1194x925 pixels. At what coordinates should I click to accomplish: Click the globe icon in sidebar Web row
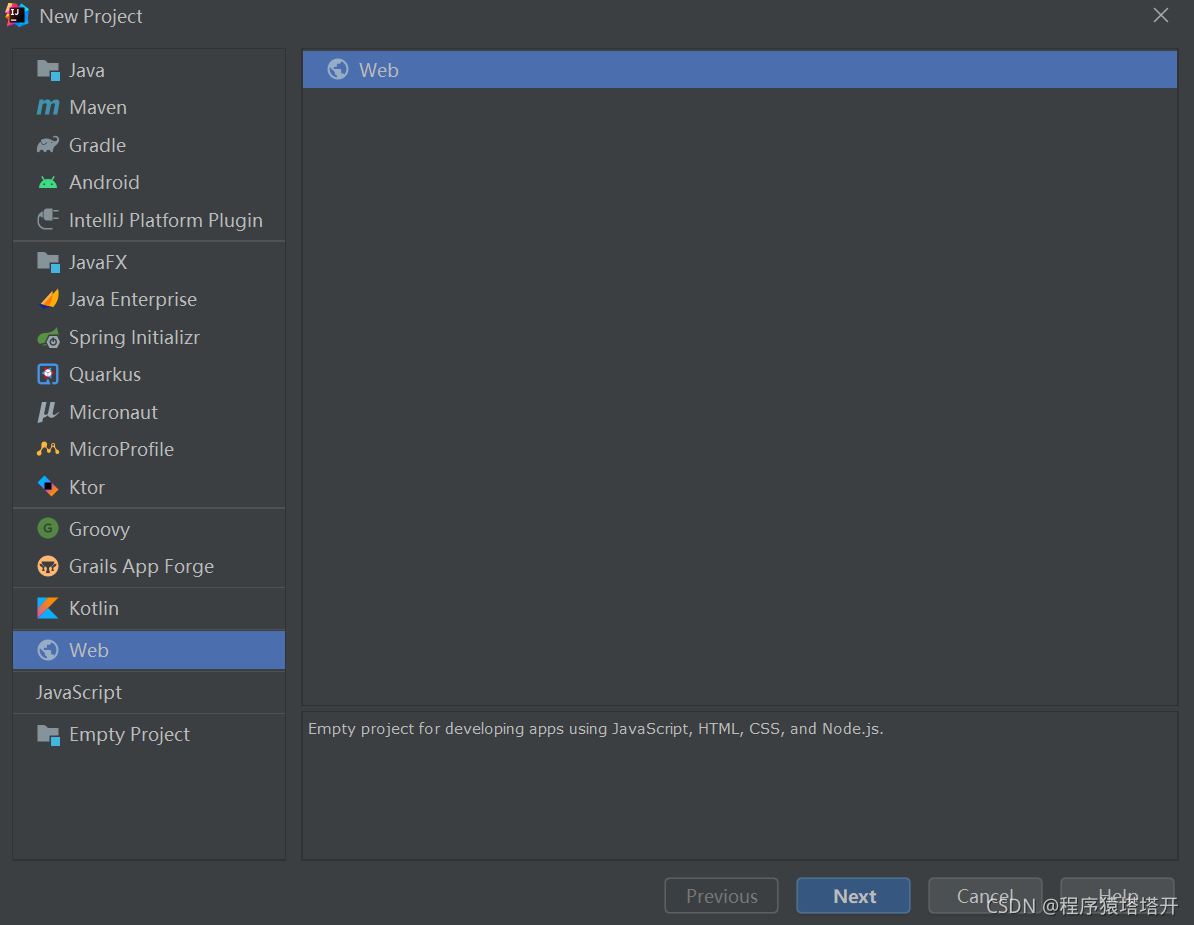(48, 649)
